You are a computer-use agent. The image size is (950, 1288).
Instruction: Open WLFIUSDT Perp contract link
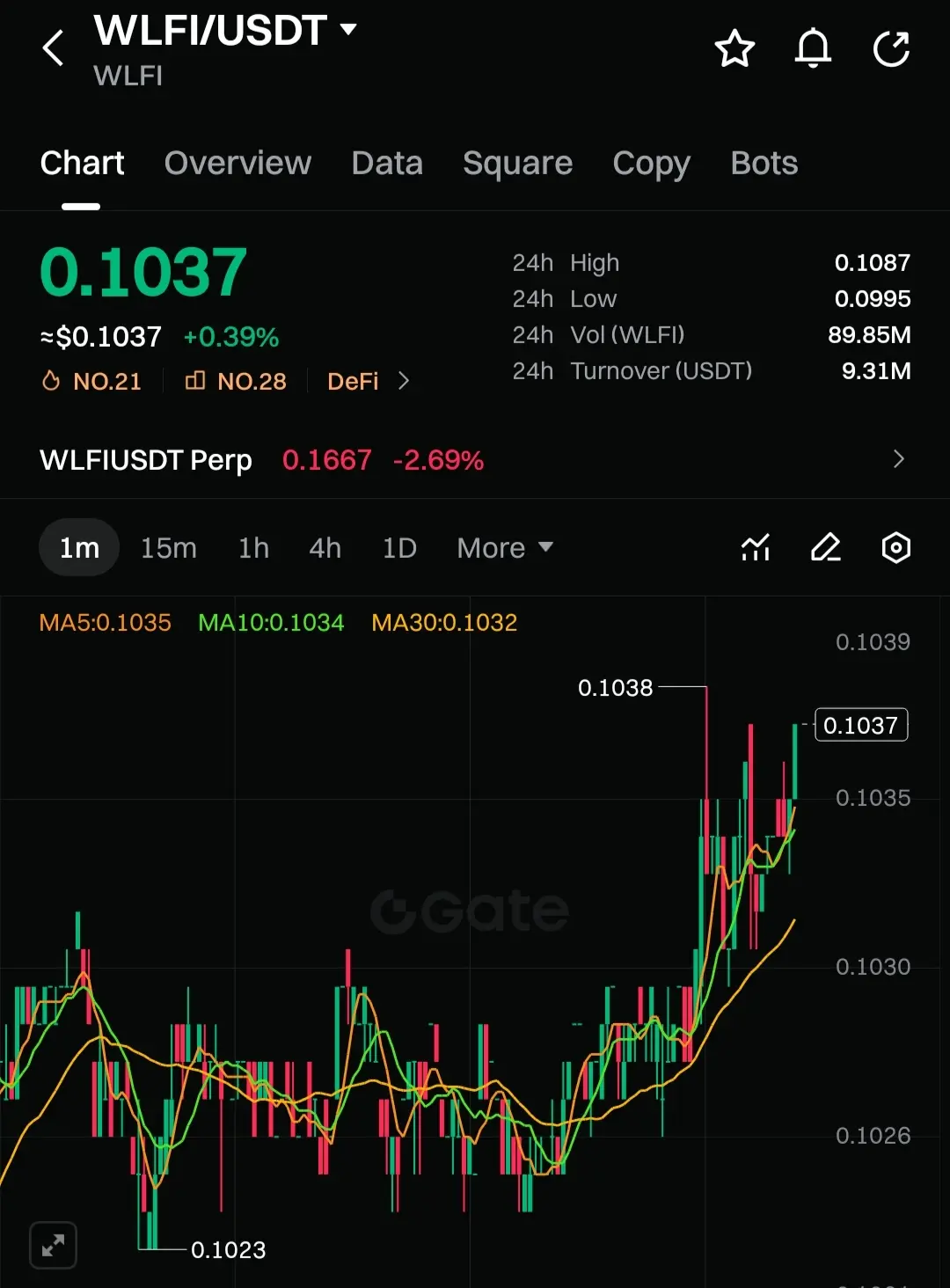point(146,460)
